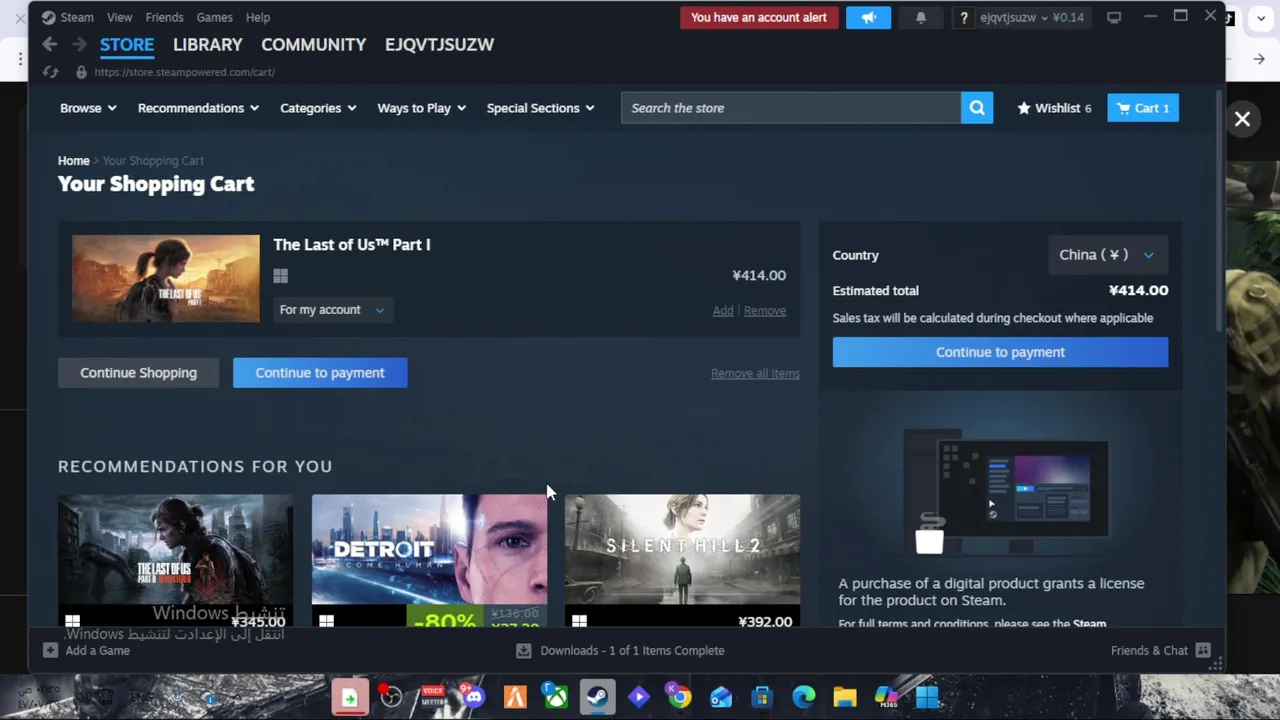Click Add a Game plus icon
Screen dimensions: 1280x720
[50, 650]
